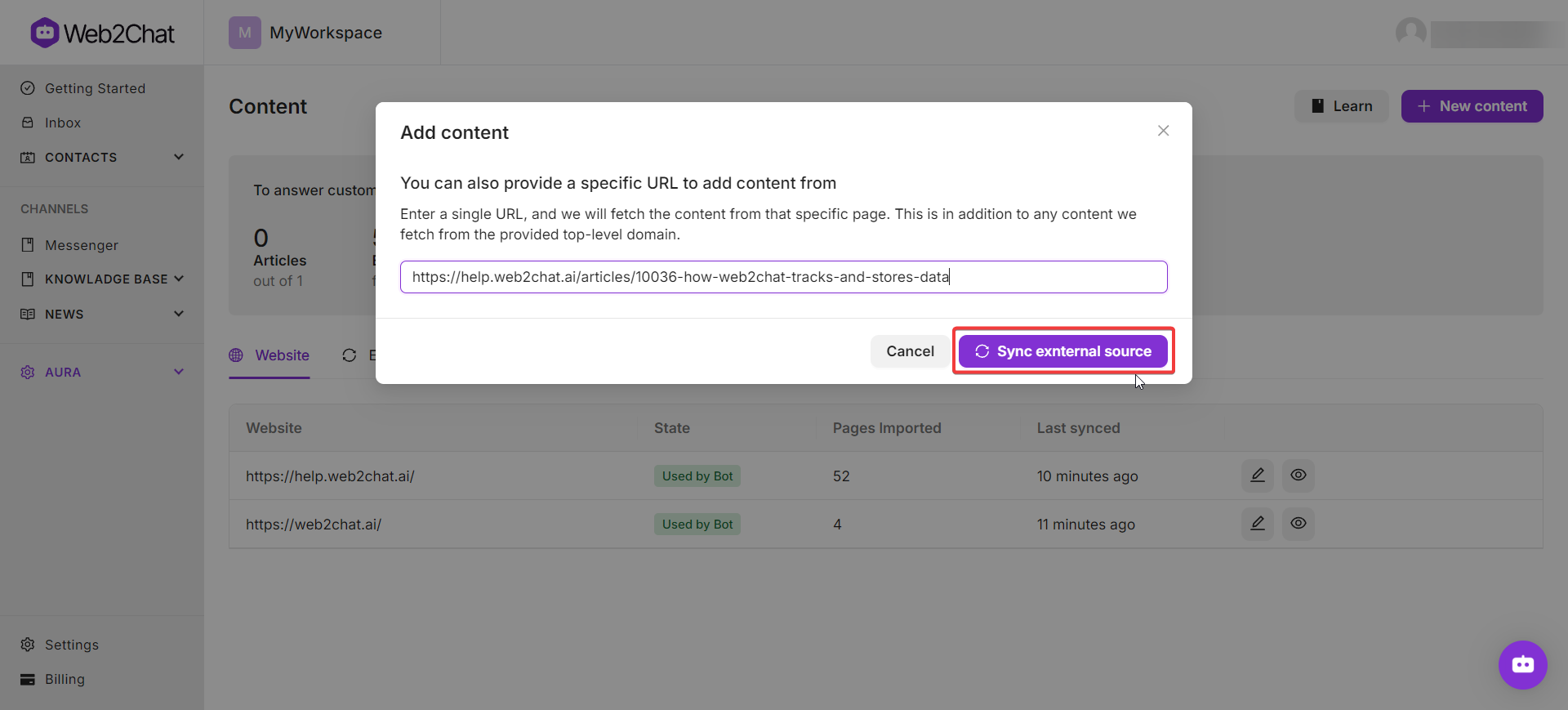Click the globe icon on Website tab
The image size is (1568, 710).
point(236,355)
